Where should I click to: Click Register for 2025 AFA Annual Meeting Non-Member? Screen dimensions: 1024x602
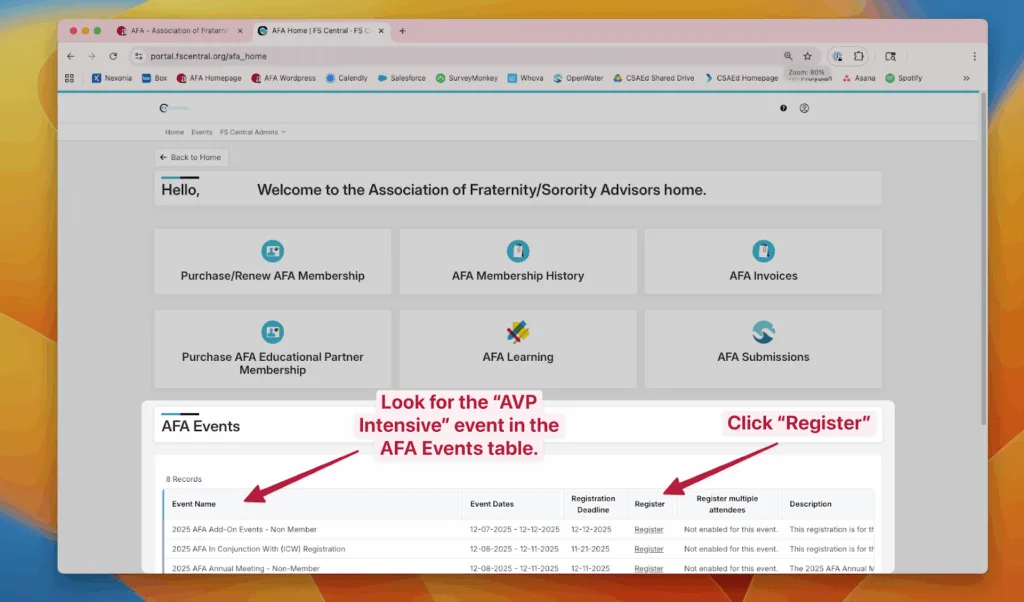click(x=648, y=569)
